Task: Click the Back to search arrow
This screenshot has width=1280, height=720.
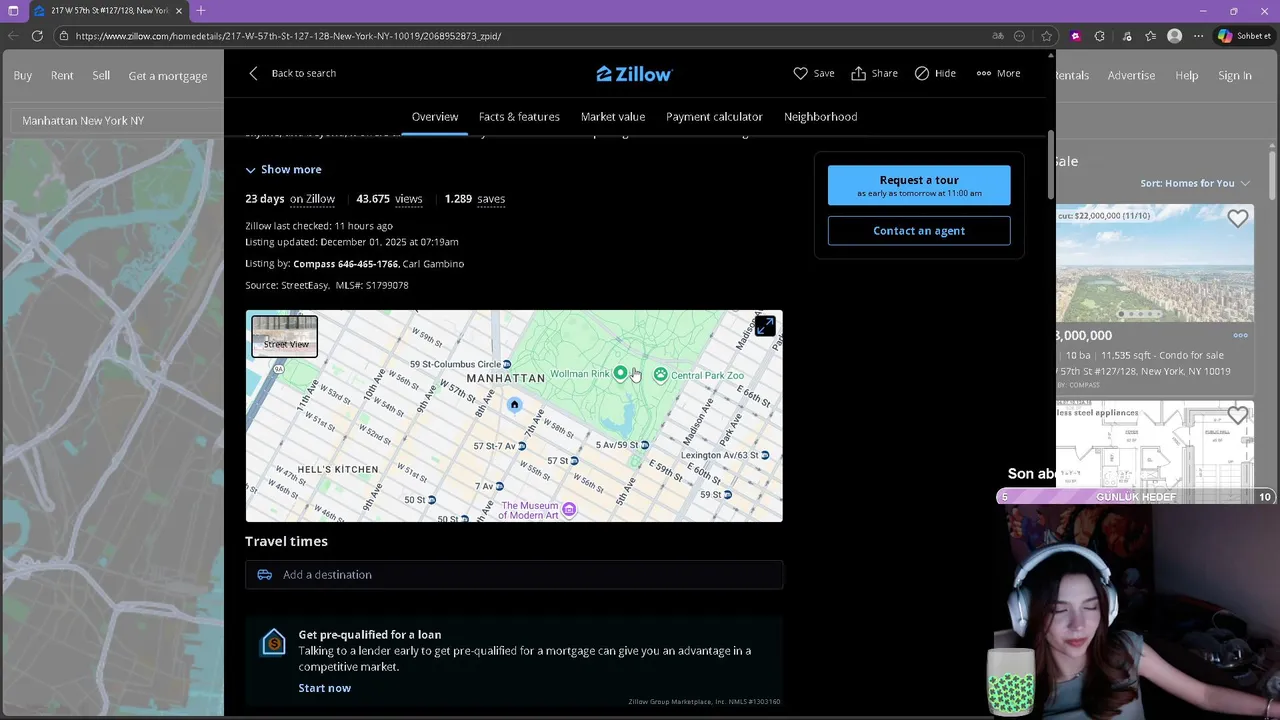Action: 253,73
